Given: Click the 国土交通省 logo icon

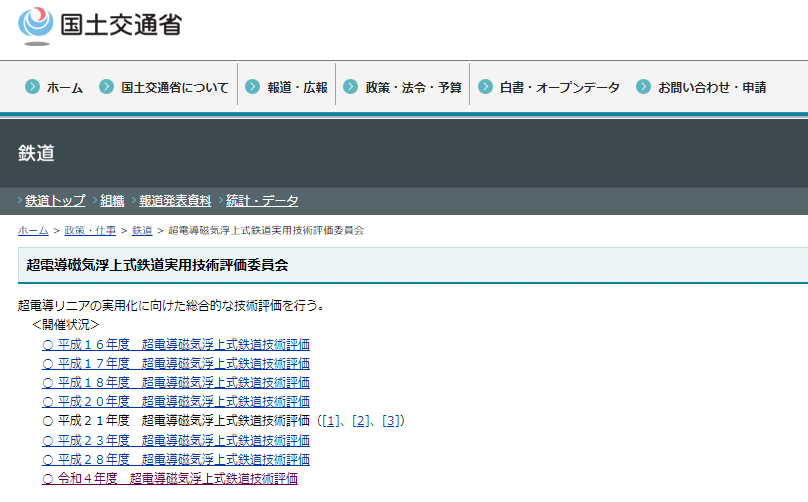Looking at the screenshot, I should coord(37,26).
